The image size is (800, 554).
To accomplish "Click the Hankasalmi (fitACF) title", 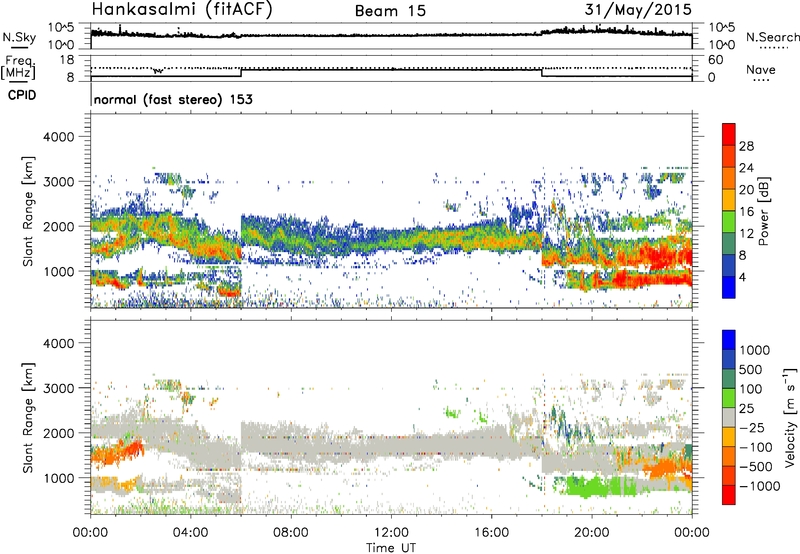I will [182, 10].
